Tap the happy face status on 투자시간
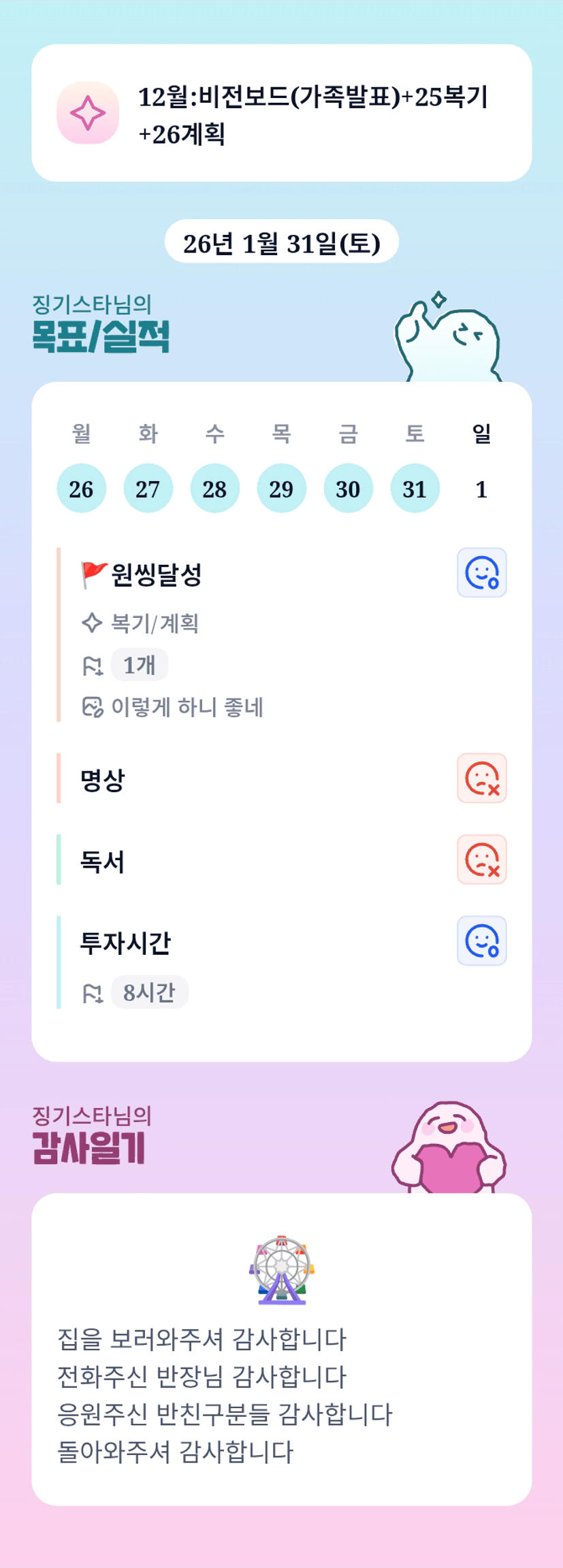 pos(481,941)
